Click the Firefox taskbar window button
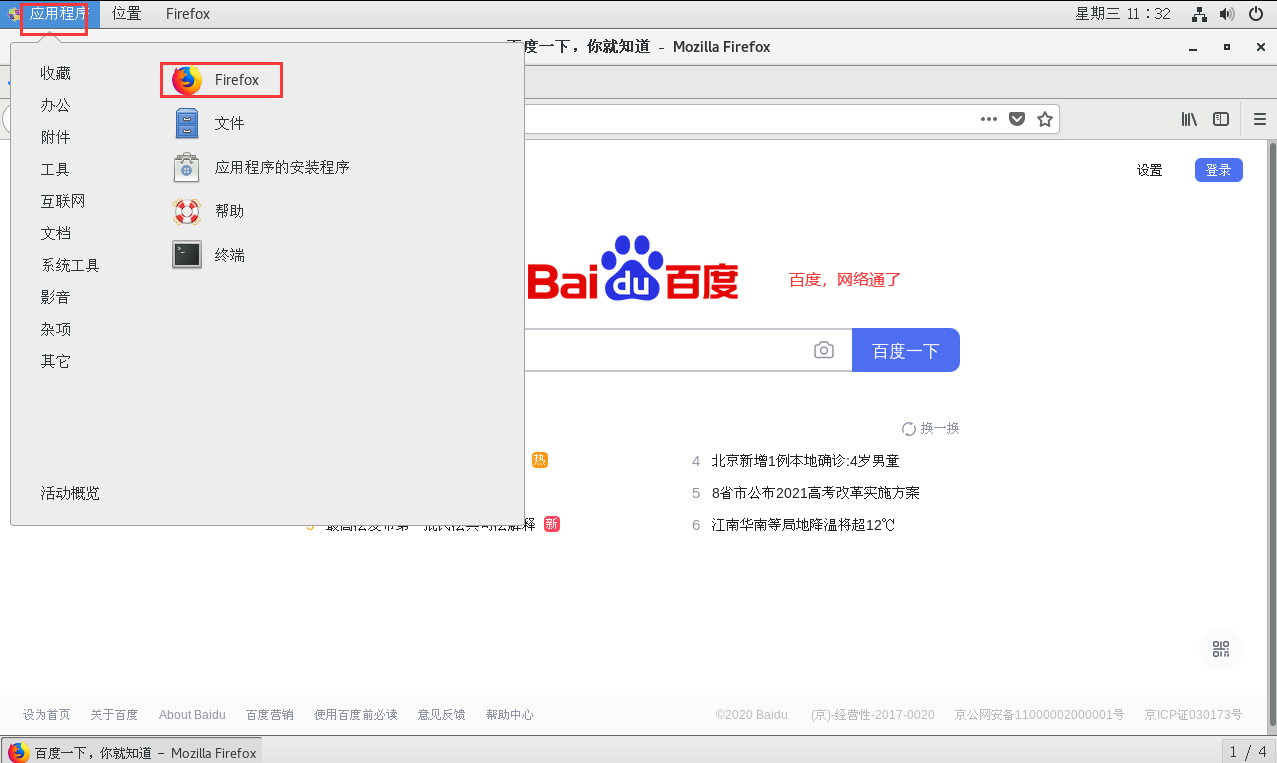The width and height of the screenshot is (1277, 763). pyautogui.click(x=133, y=752)
